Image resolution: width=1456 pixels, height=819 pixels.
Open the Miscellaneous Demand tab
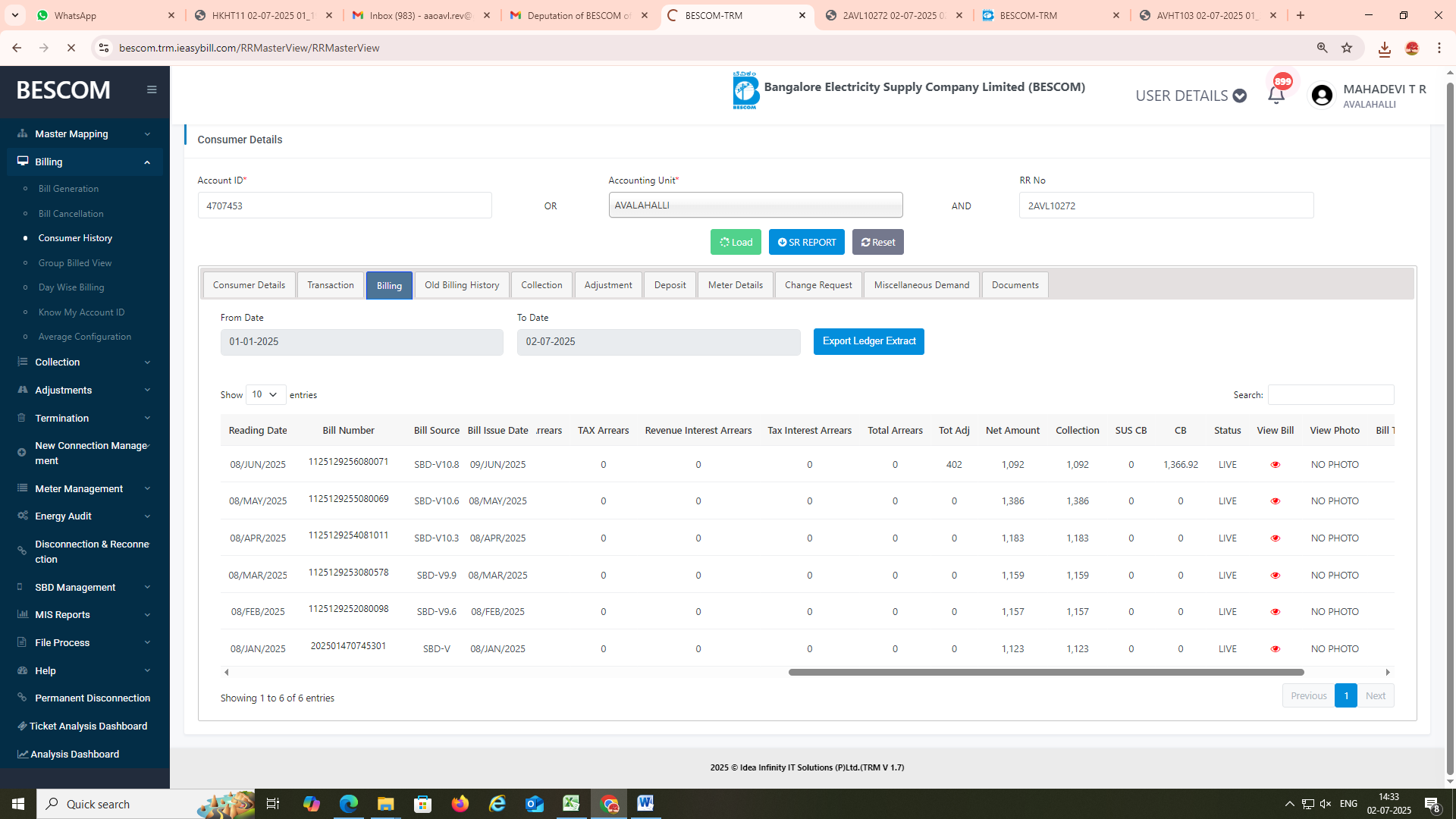(921, 285)
